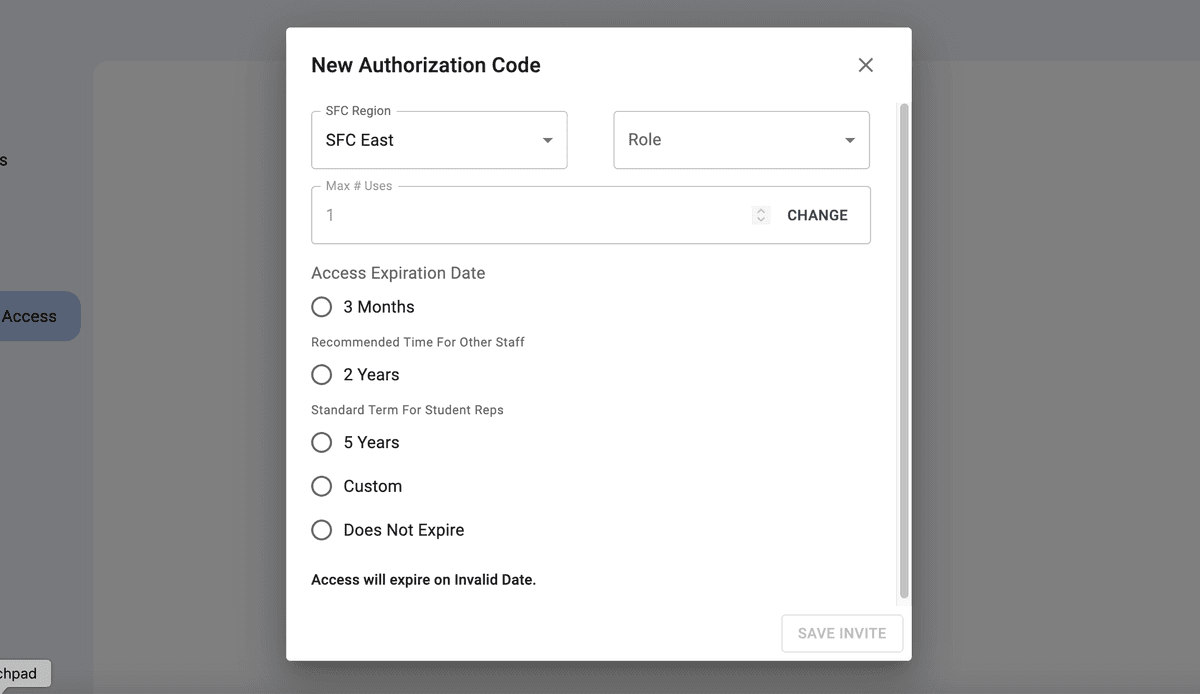The height and width of the screenshot is (694, 1200).
Task: Click the Recommended Time For Other Staff text
Action: 417,342
